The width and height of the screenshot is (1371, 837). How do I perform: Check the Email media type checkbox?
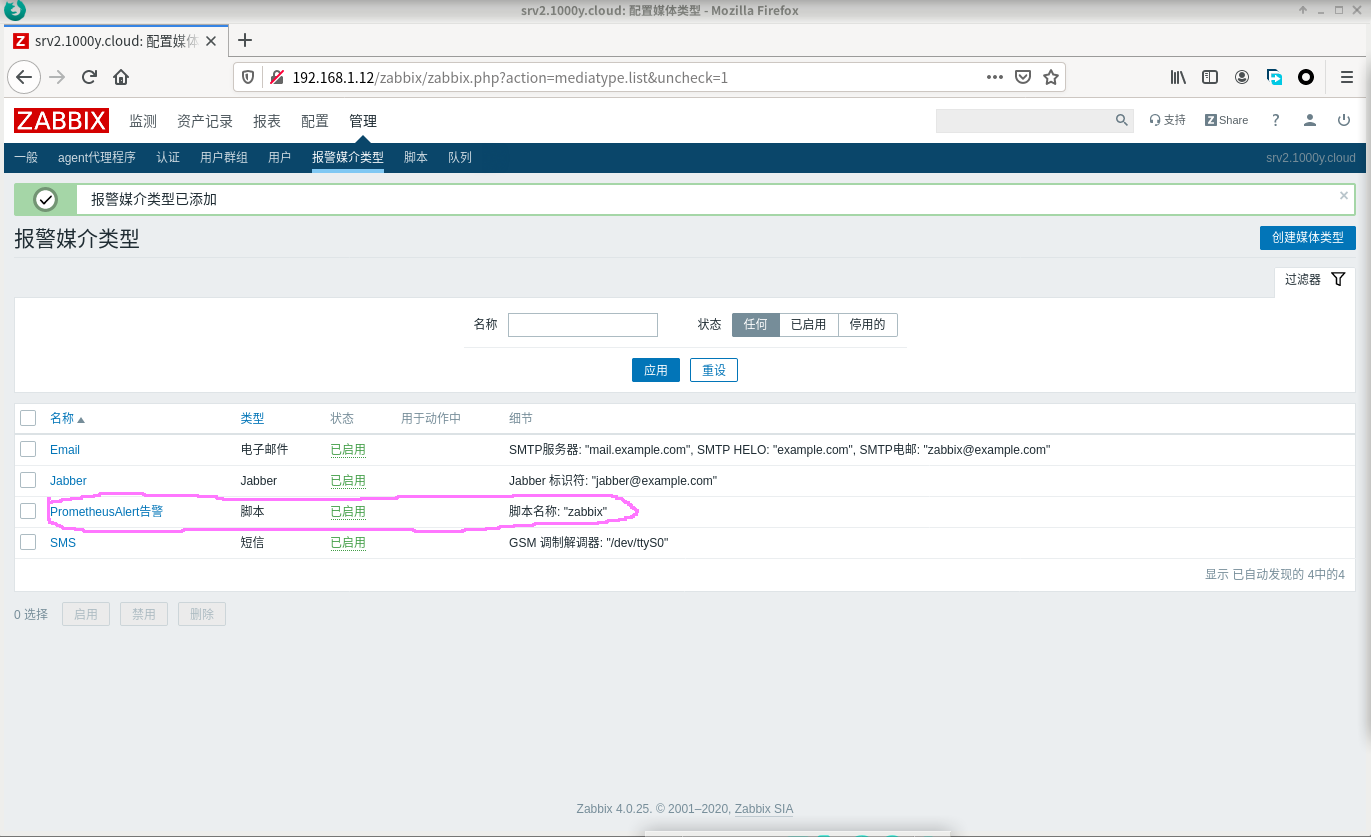coord(28,449)
